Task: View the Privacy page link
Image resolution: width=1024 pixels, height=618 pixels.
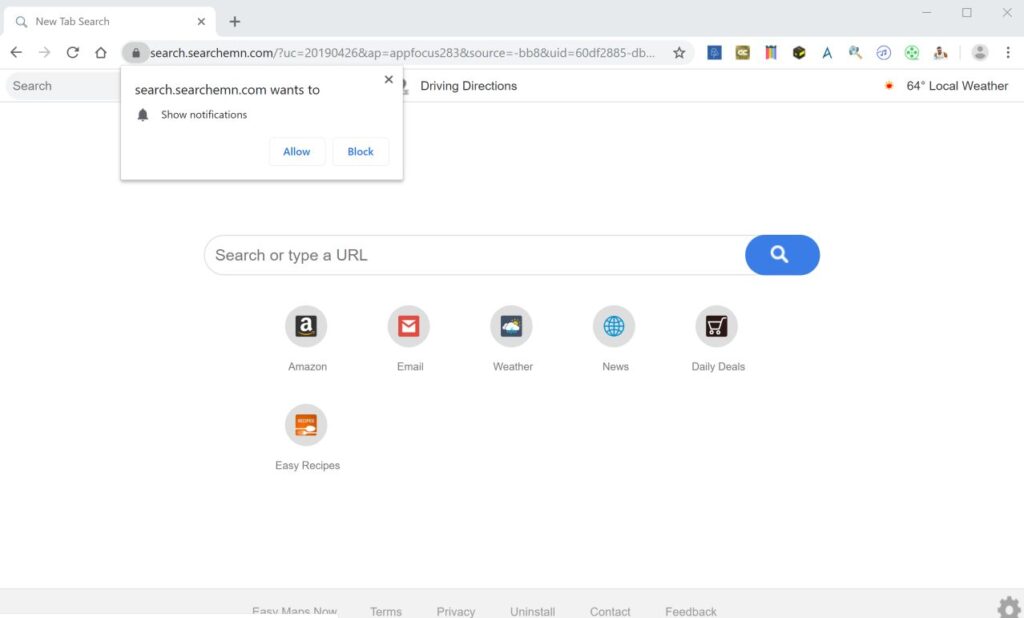Action: click(455, 611)
